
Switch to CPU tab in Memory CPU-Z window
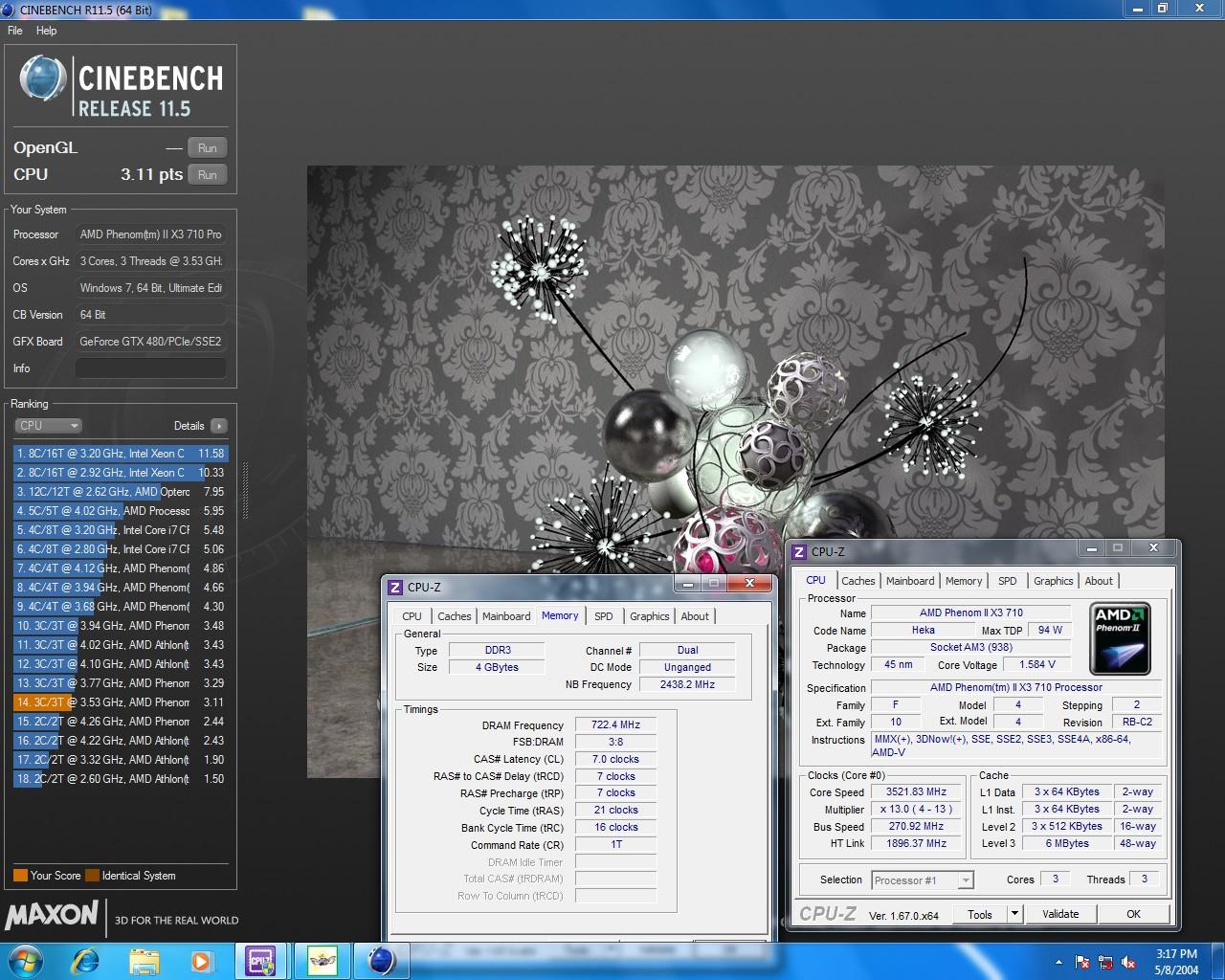[x=412, y=616]
